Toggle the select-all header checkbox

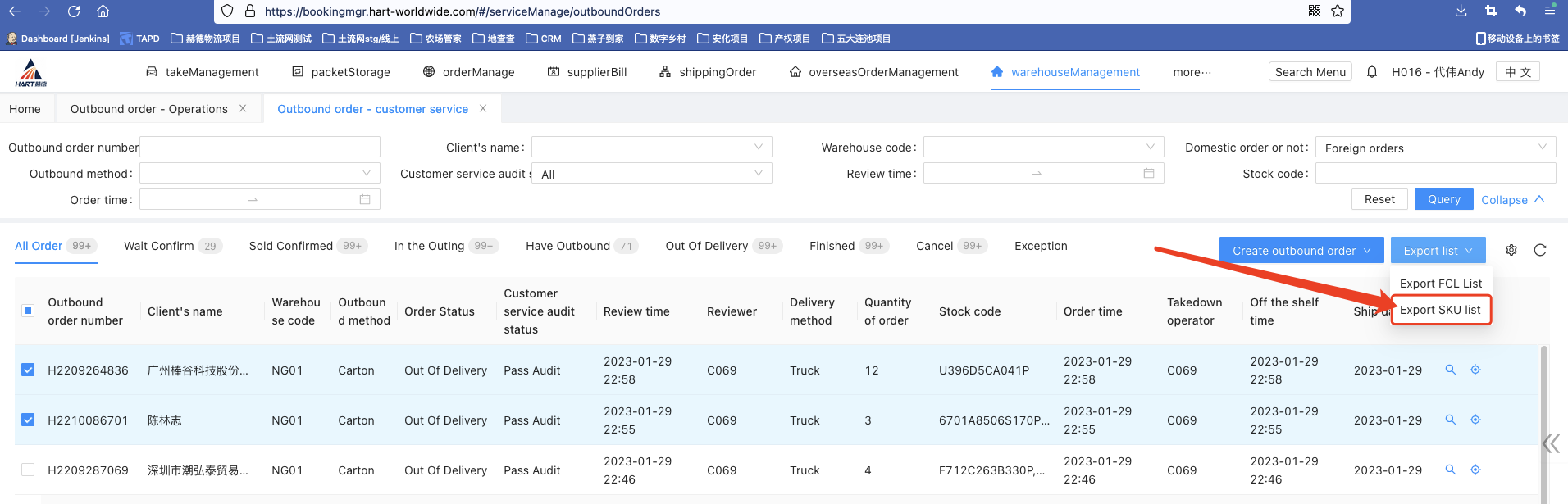[x=28, y=311]
